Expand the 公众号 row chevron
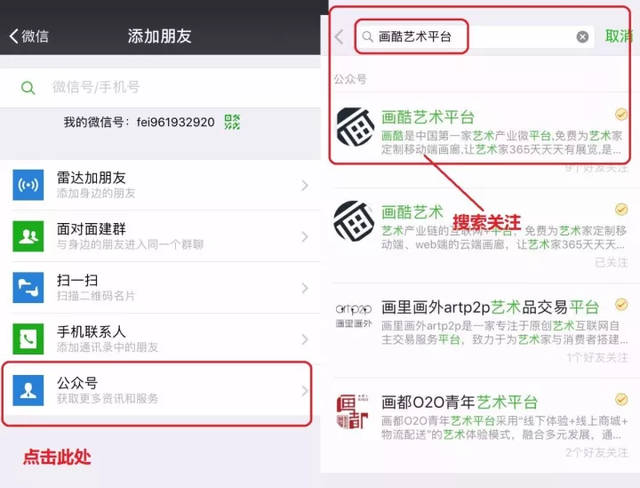Viewport: 640px width, 488px height. coord(304,390)
